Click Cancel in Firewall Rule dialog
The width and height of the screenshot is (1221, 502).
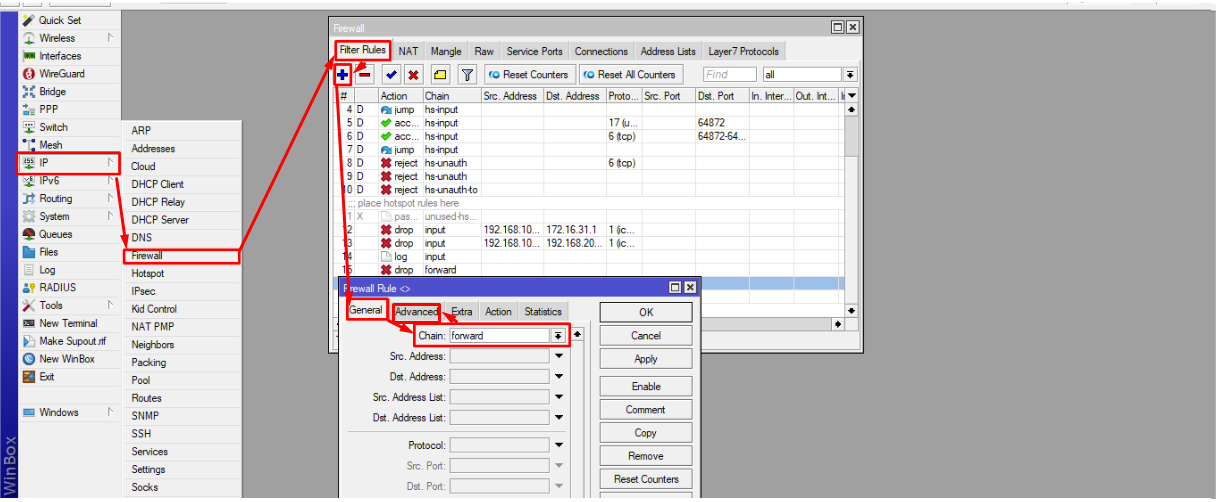pos(646,336)
